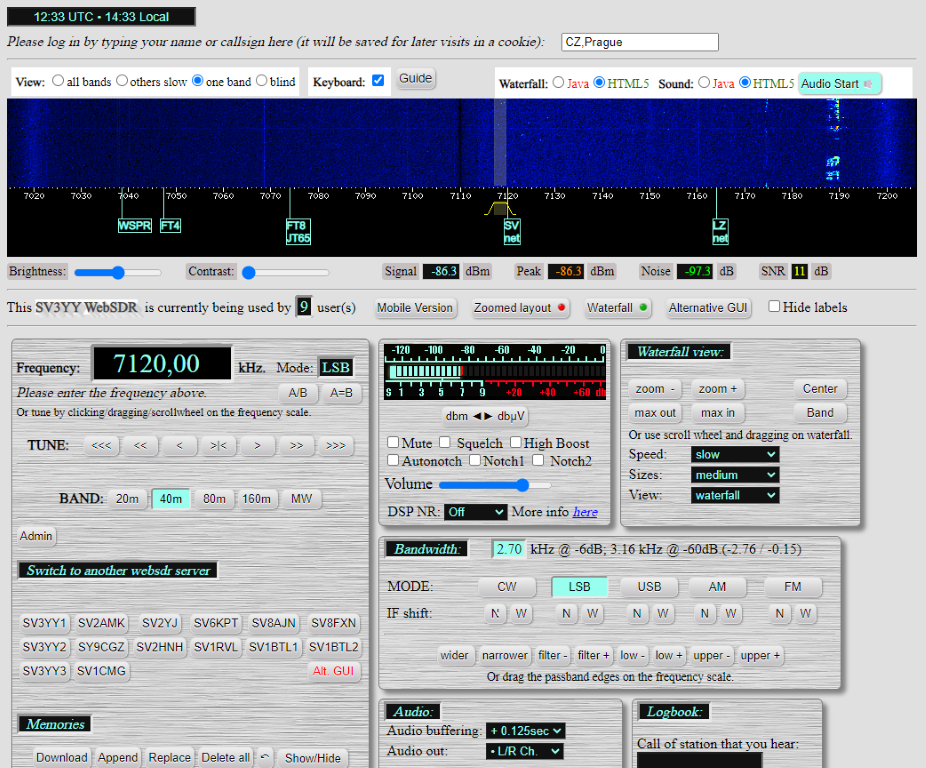Viewport: 926px width, 768px height.
Task: Enable the Mute checkbox
Action: click(x=393, y=442)
